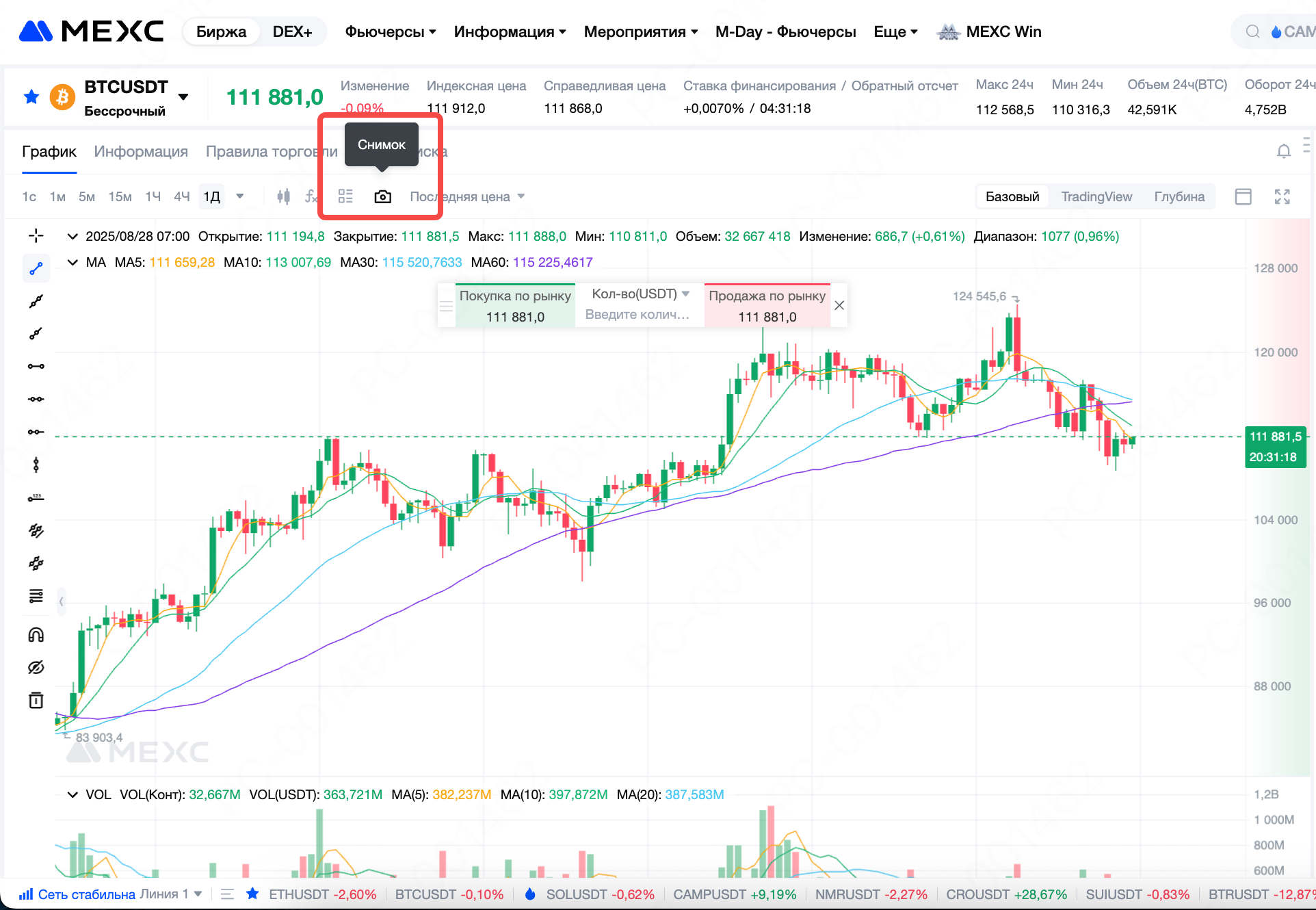This screenshot has width=1316, height=910.
Task: Click the quantity input field
Action: (637, 315)
